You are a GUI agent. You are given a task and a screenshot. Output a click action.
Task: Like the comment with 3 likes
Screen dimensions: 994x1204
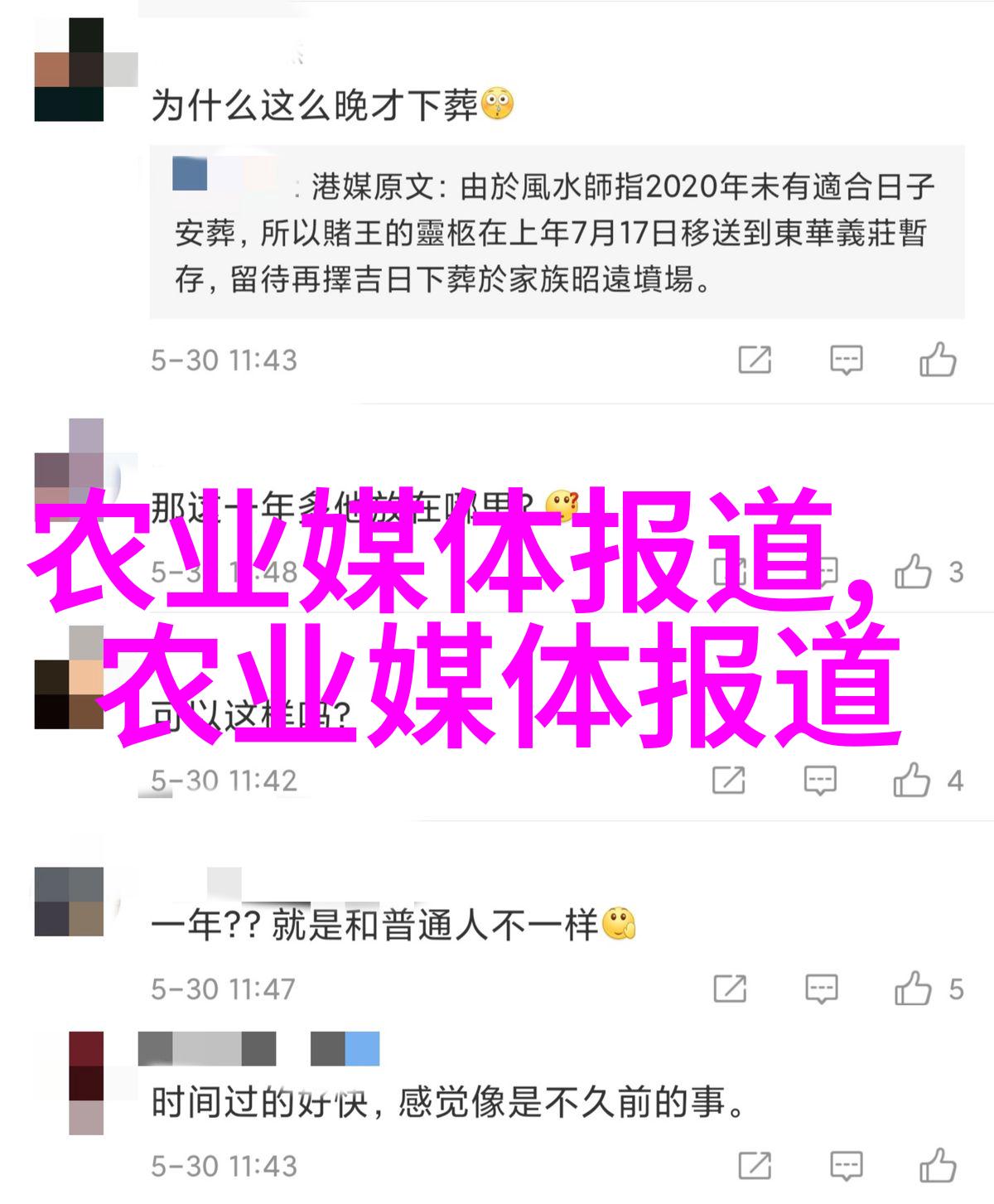point(913,572)
